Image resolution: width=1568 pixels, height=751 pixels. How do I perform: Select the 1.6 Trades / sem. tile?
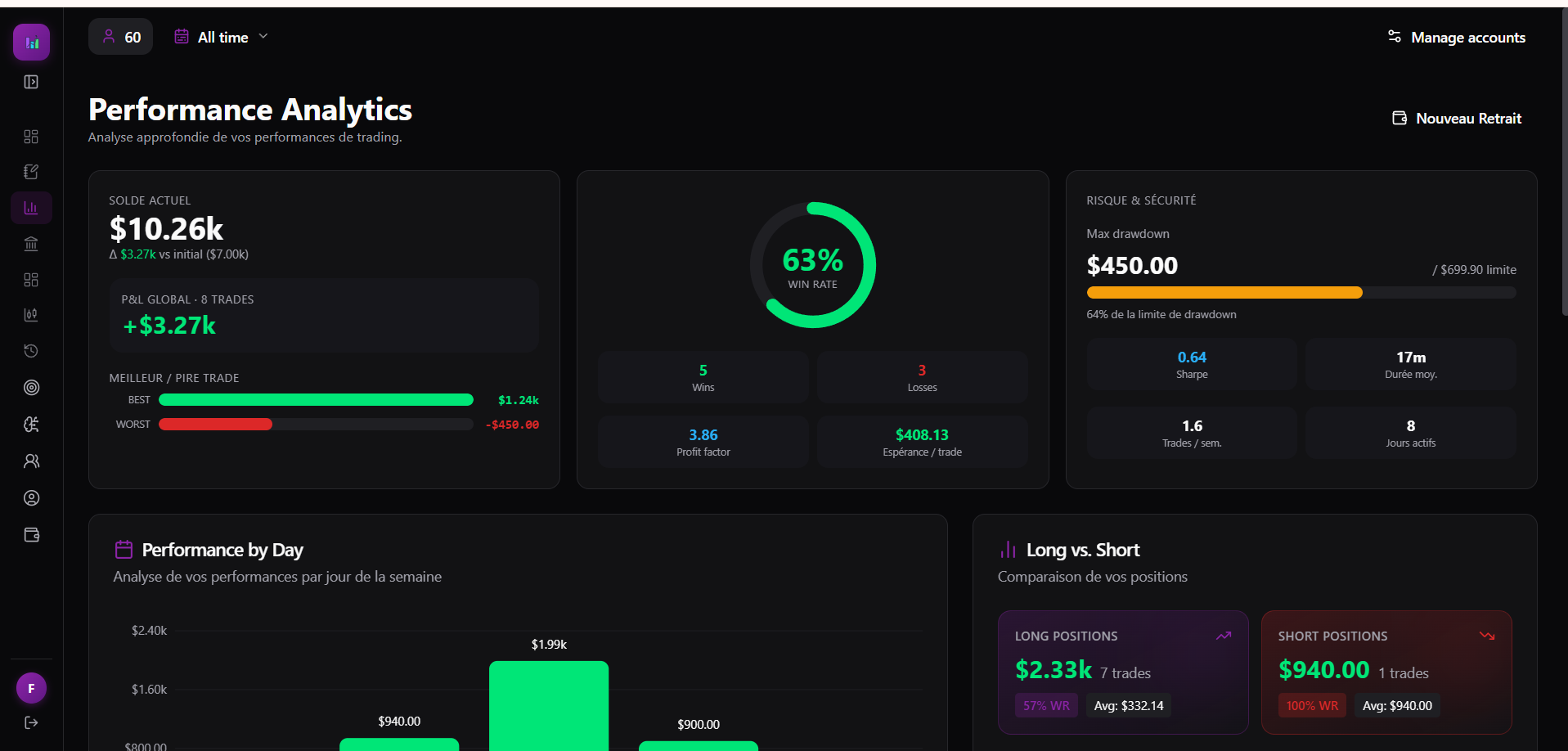(x=1192, y=433)
